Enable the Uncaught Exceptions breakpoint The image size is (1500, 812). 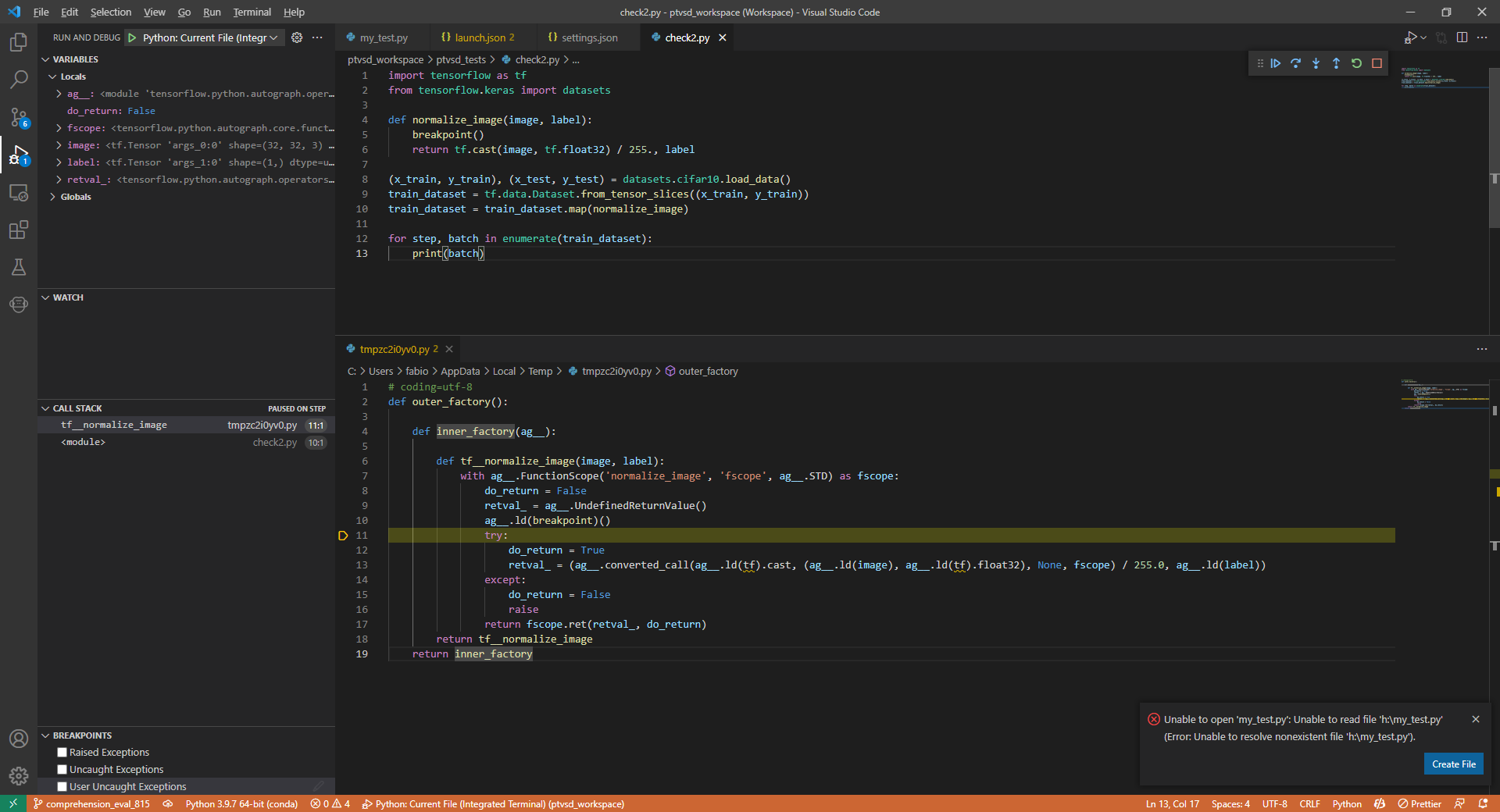[62, 770]
